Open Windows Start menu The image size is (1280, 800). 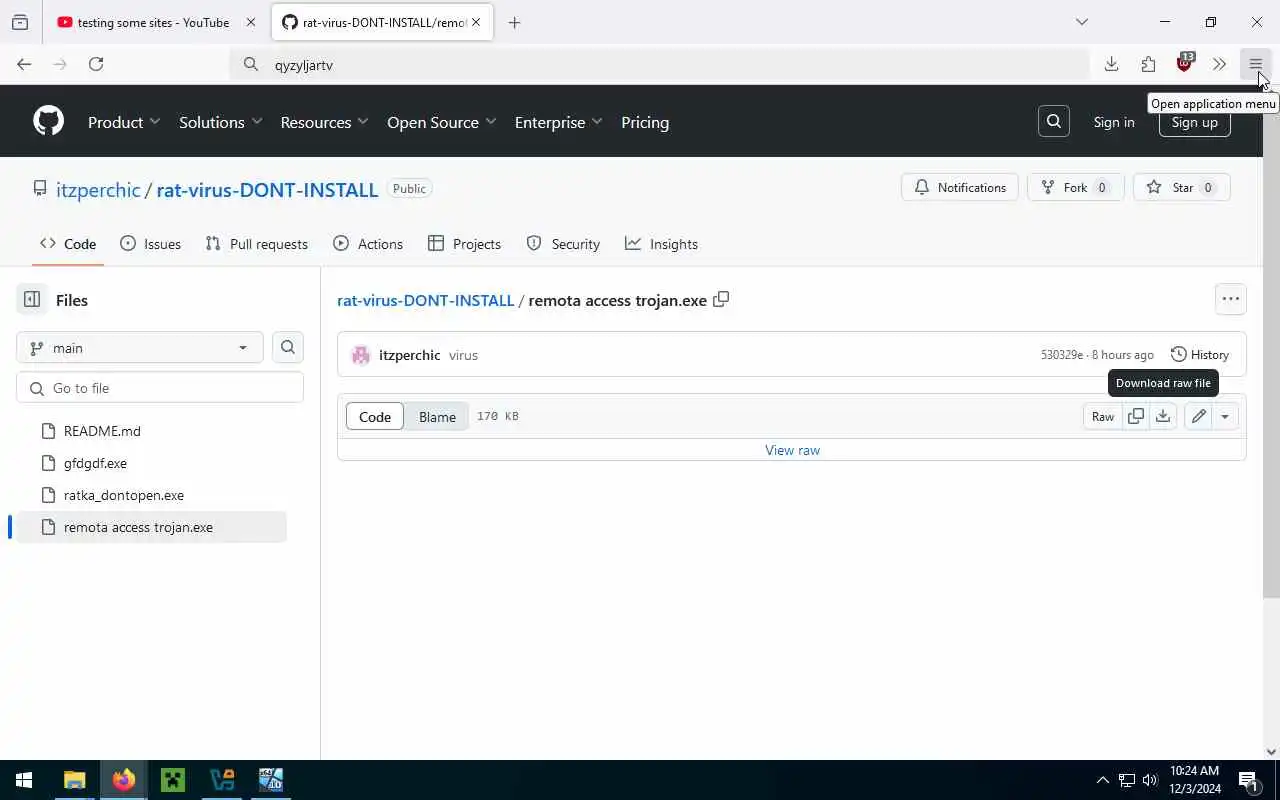point(24,780)
